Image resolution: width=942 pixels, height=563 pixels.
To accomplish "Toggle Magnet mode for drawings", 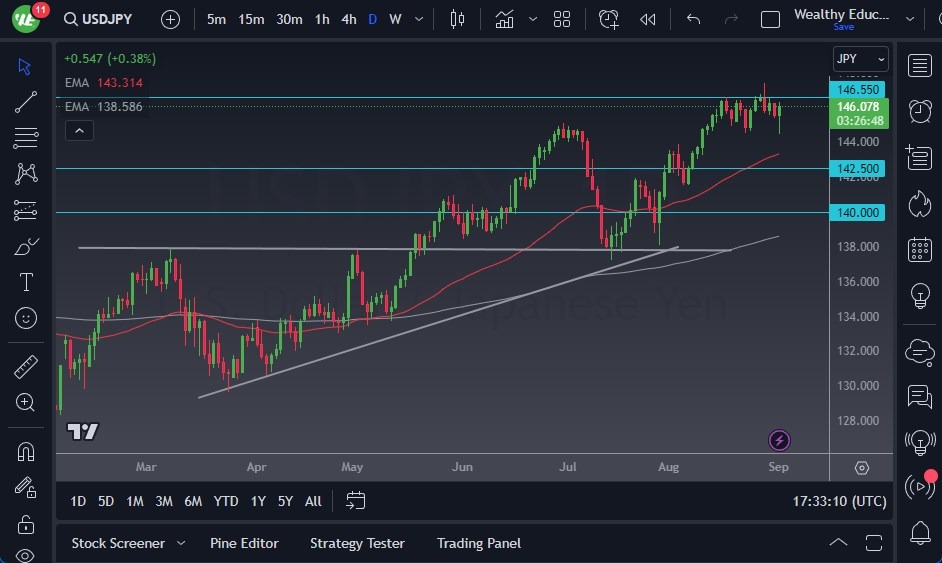I will (x=26, y=451).
